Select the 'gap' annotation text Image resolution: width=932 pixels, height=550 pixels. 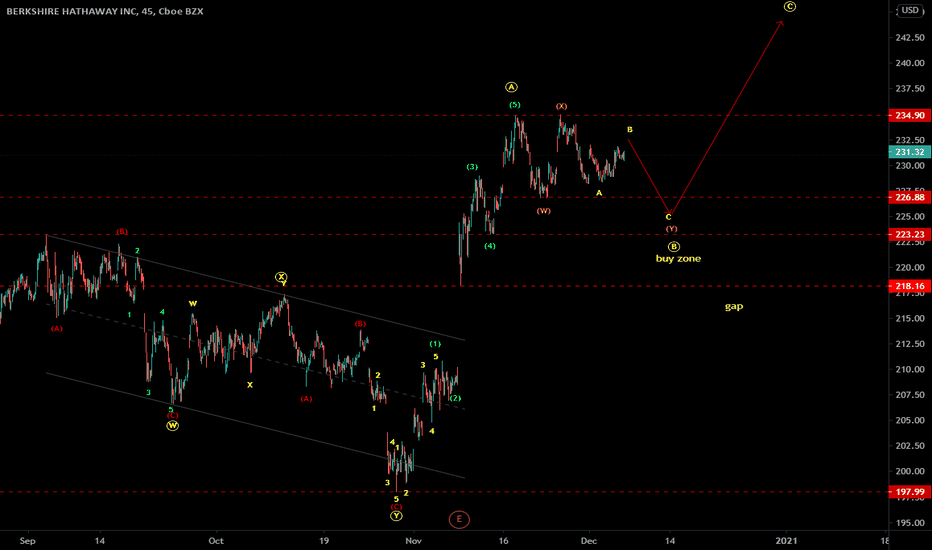click(734, 306)
